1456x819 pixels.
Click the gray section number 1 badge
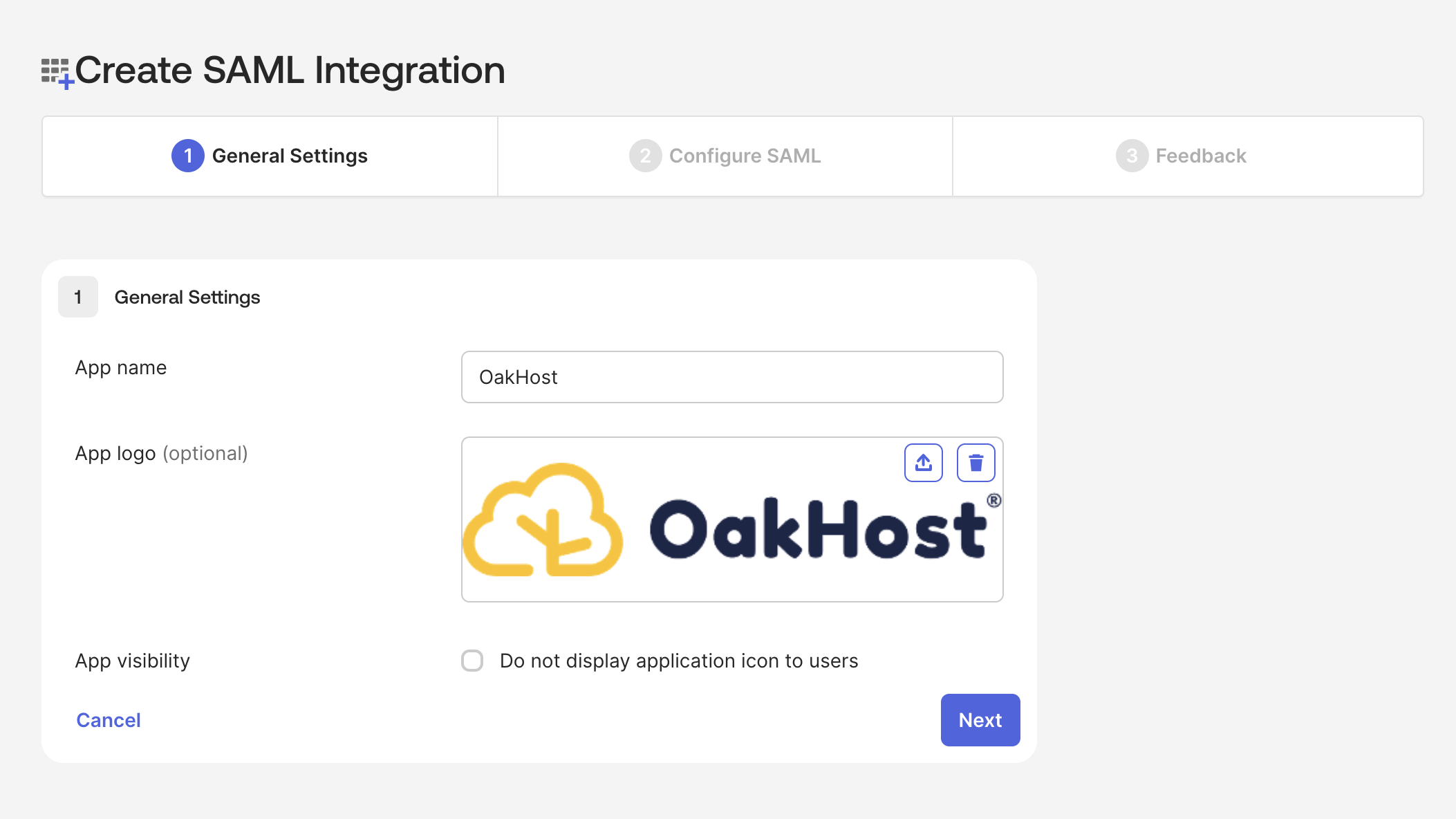click(x=78, y=297)
